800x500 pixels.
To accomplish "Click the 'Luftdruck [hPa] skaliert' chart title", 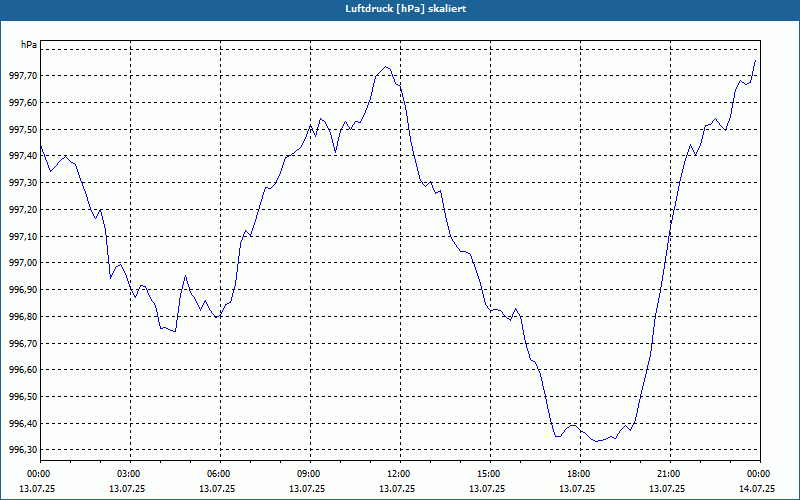I will pyautogui.click(x=405, y=9).
